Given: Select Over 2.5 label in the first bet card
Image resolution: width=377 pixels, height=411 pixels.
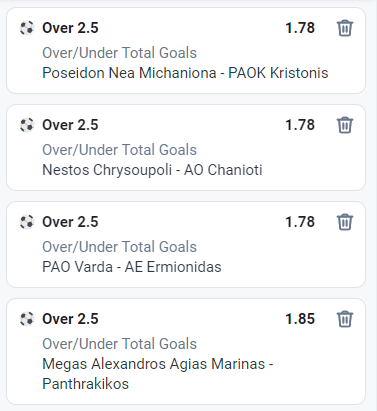Looking at the screenshot, I should tap(70, 28).
